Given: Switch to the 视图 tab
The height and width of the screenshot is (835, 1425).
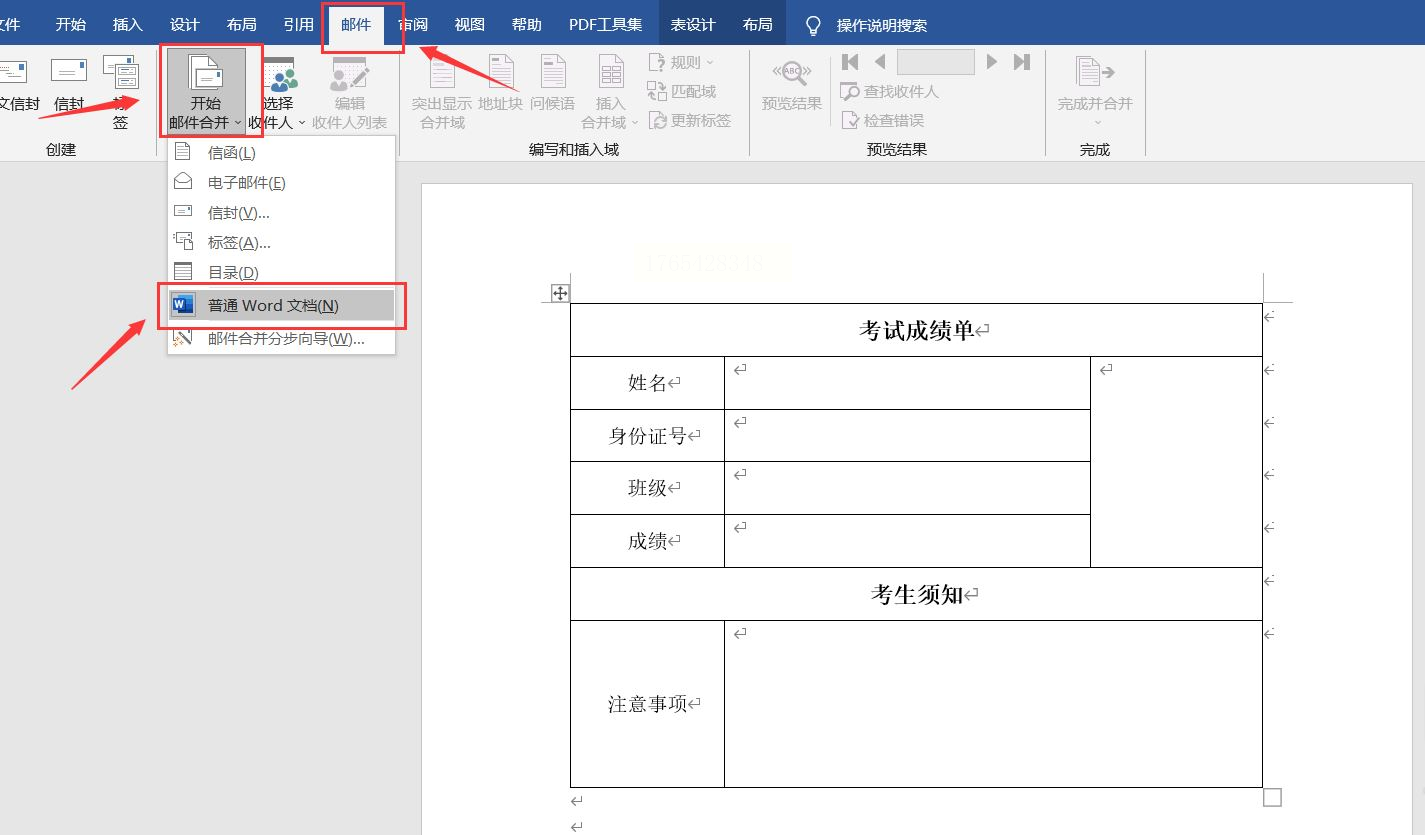Looking at the screenshot, I should tap(469, 25).
